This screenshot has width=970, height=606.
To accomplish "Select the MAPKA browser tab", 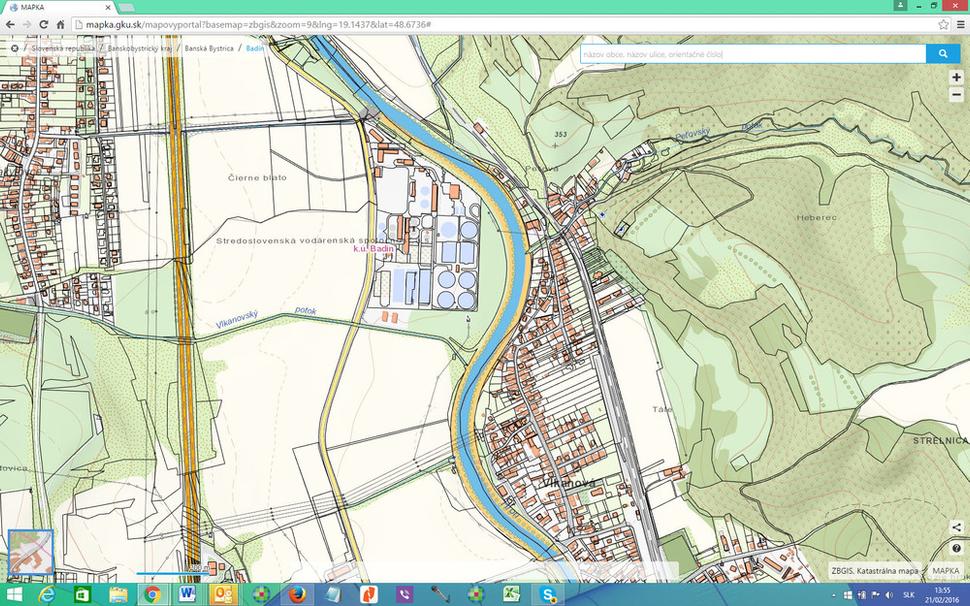I will [x=59, y=7].
